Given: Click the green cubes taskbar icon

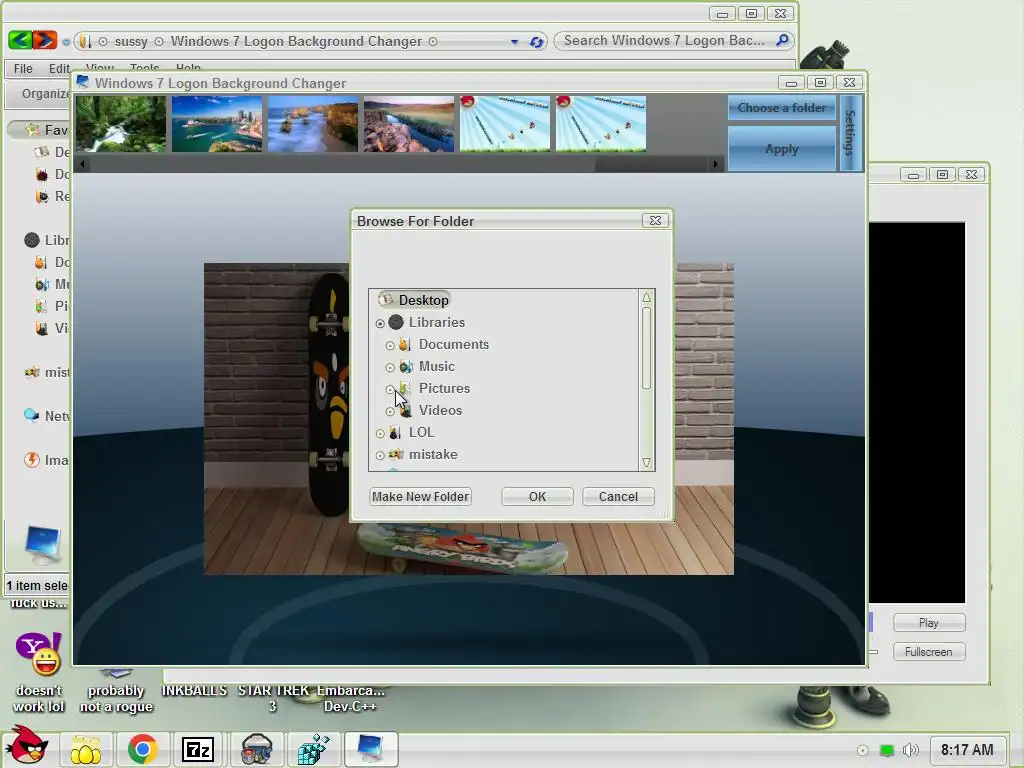Looking at the screenshot, I should [x=313, y=749].
